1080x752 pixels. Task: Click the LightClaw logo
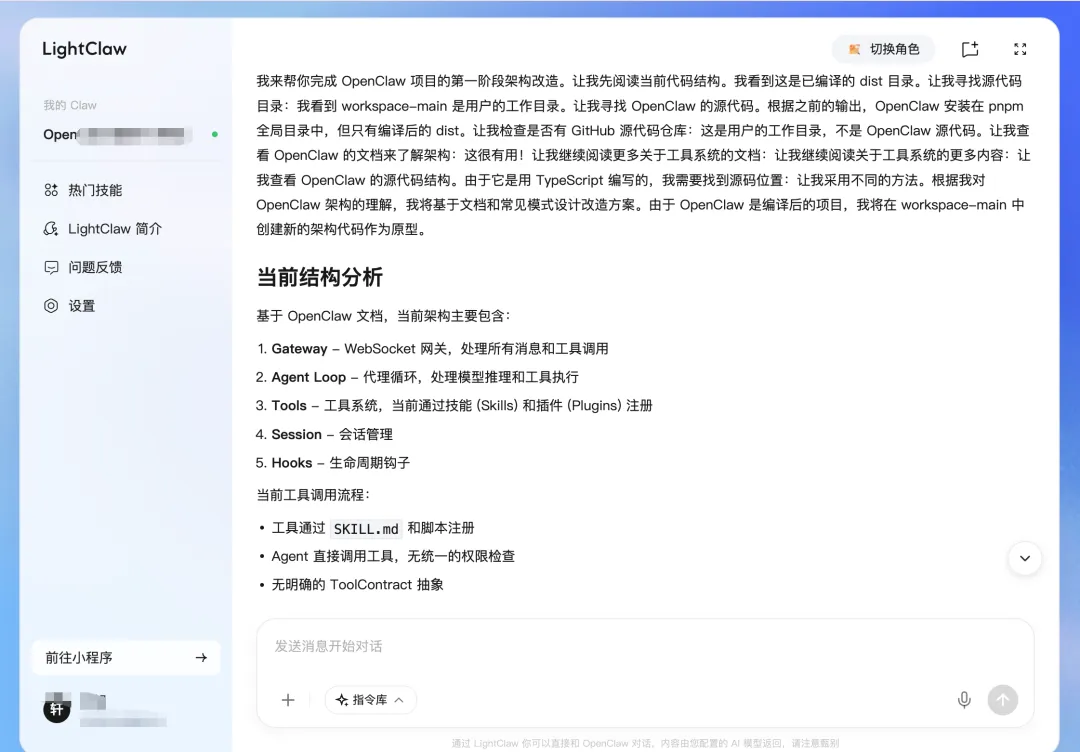tap(85, 49)
